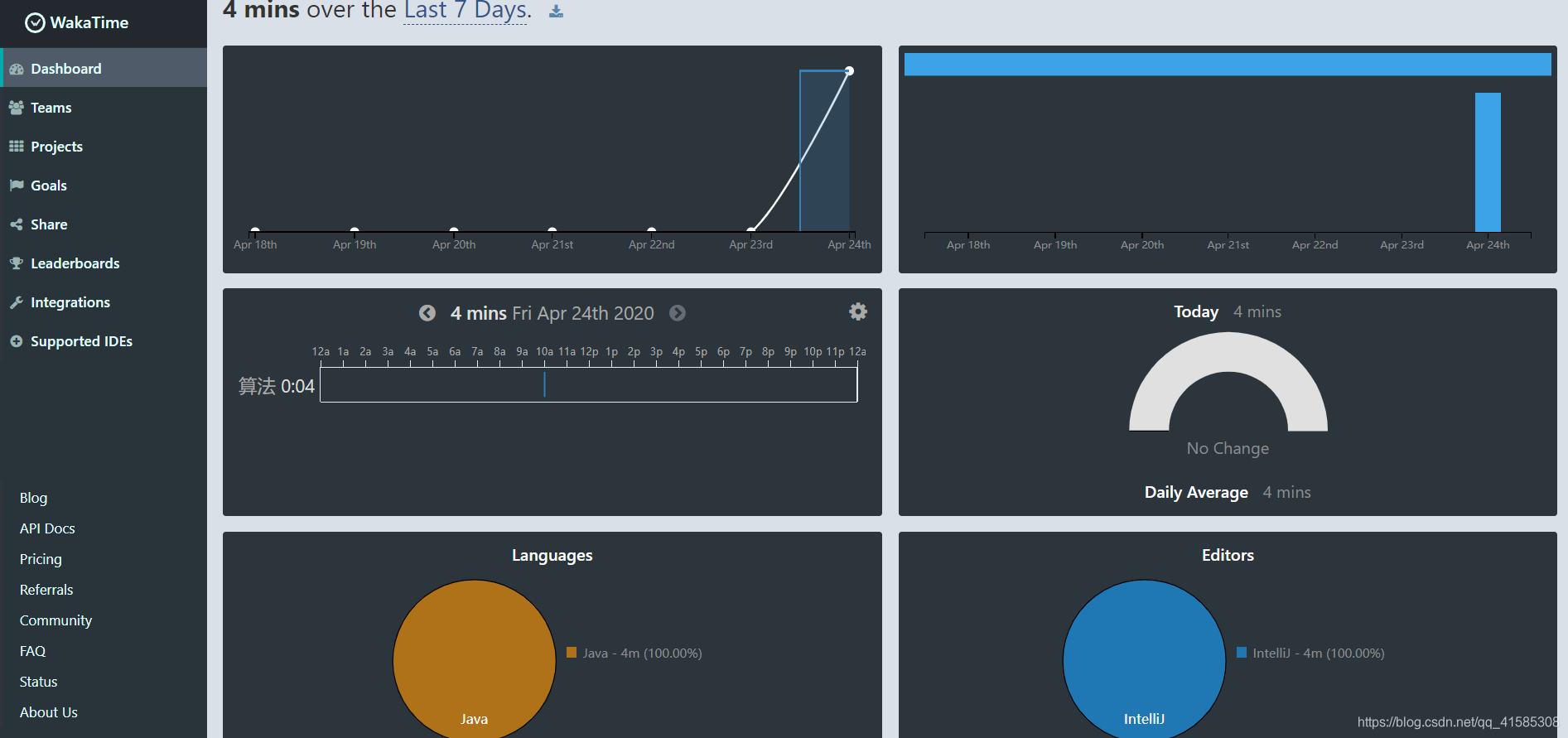This screenshot has height=738, width=1568.
Task: Open About Us link
Action: (x=48, y=712)
